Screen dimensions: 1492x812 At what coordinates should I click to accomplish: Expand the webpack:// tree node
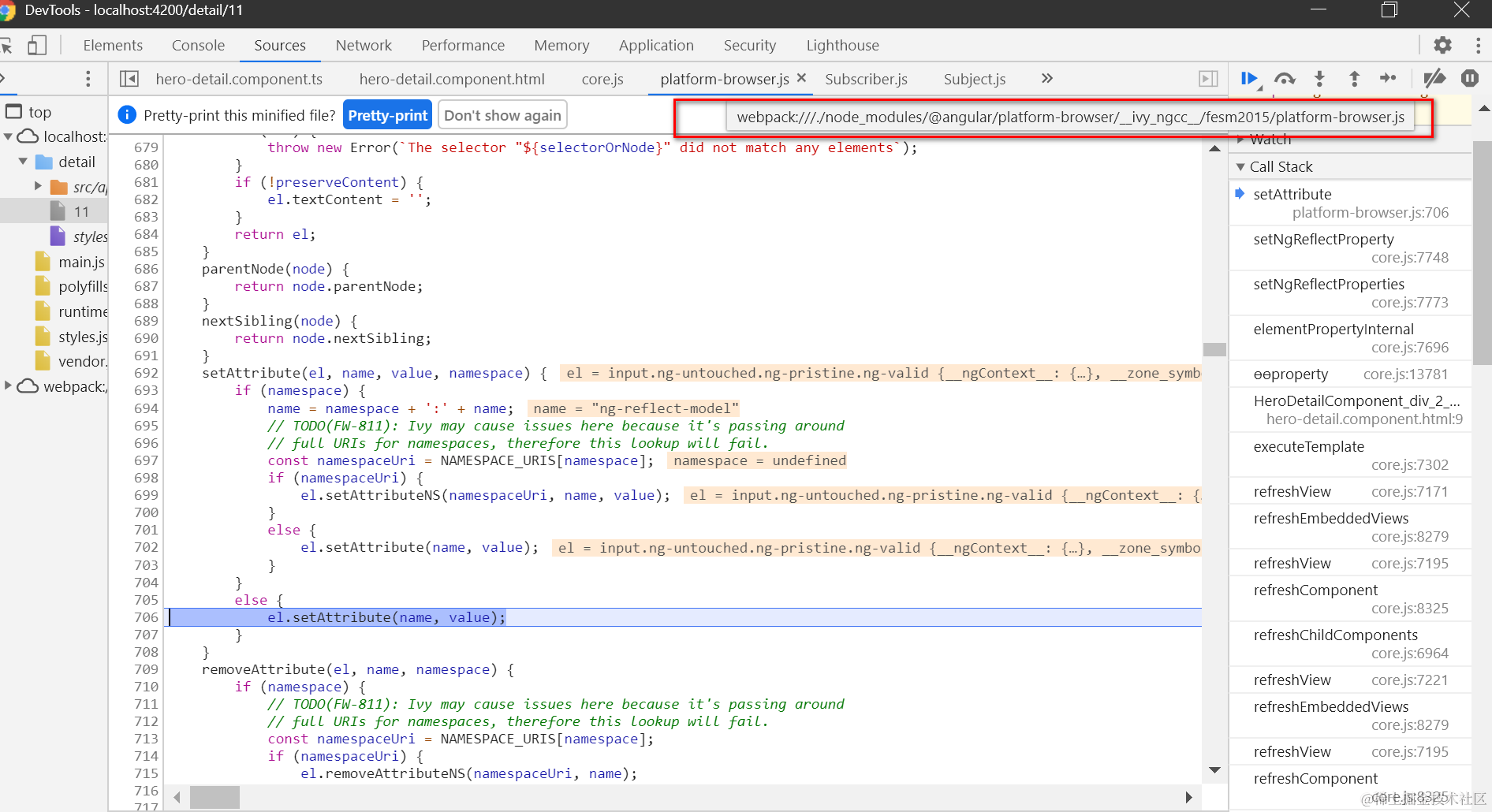[x=8, y=386]
